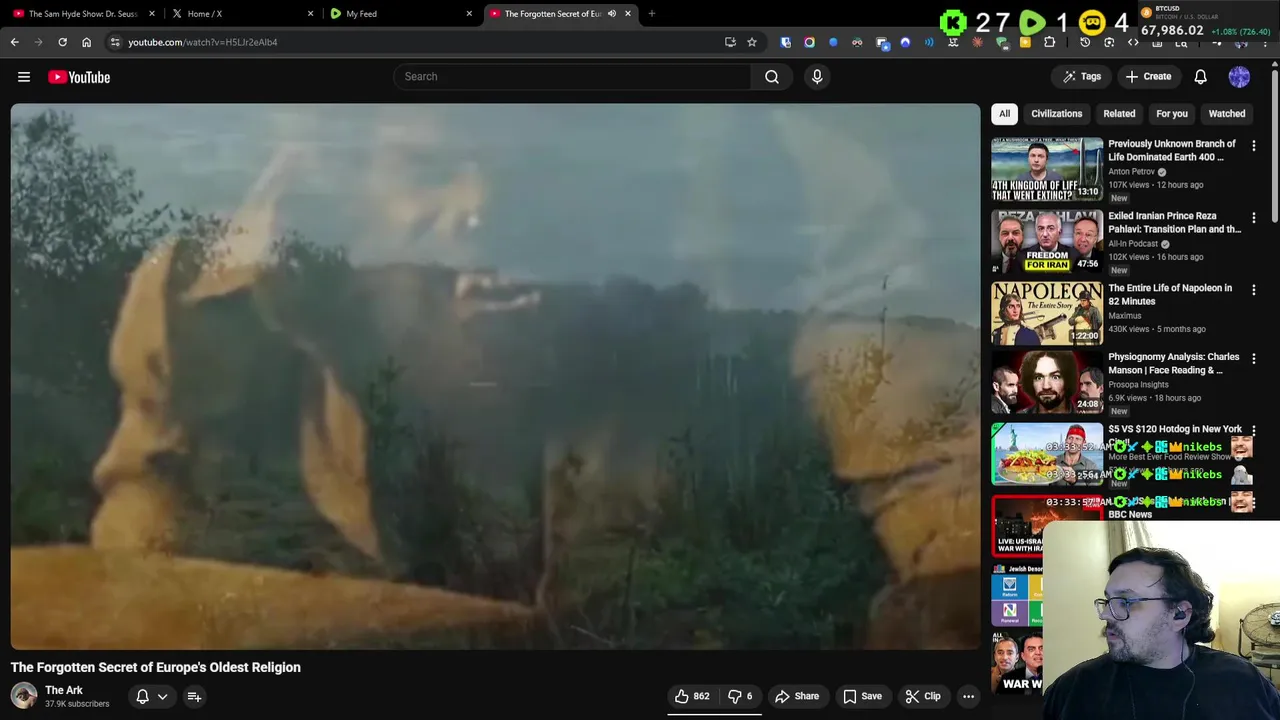Open a new browser tab
Image resolution: width=1280 pixels, height=720 pixels.
point(652,14)
